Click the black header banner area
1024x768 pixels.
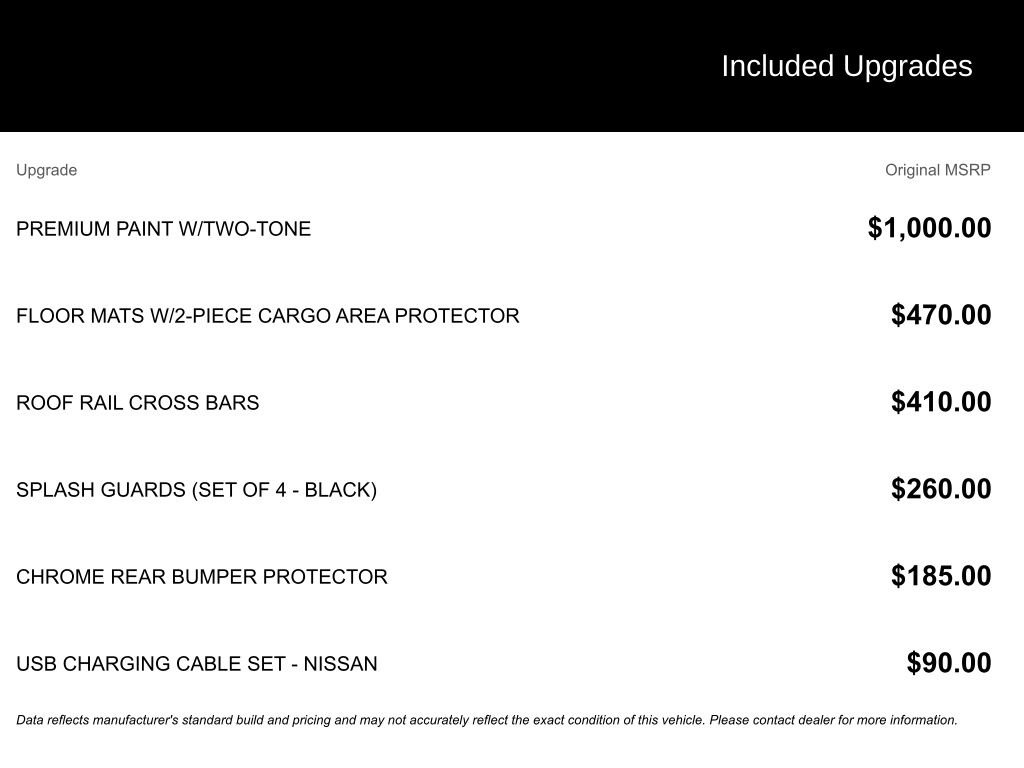pyautogui.click(x=512, y=66)
